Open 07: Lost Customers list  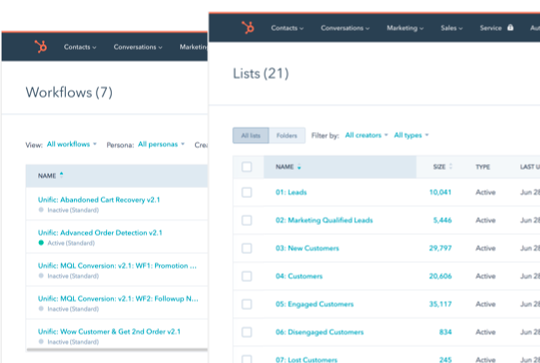[x=307, y=360]
